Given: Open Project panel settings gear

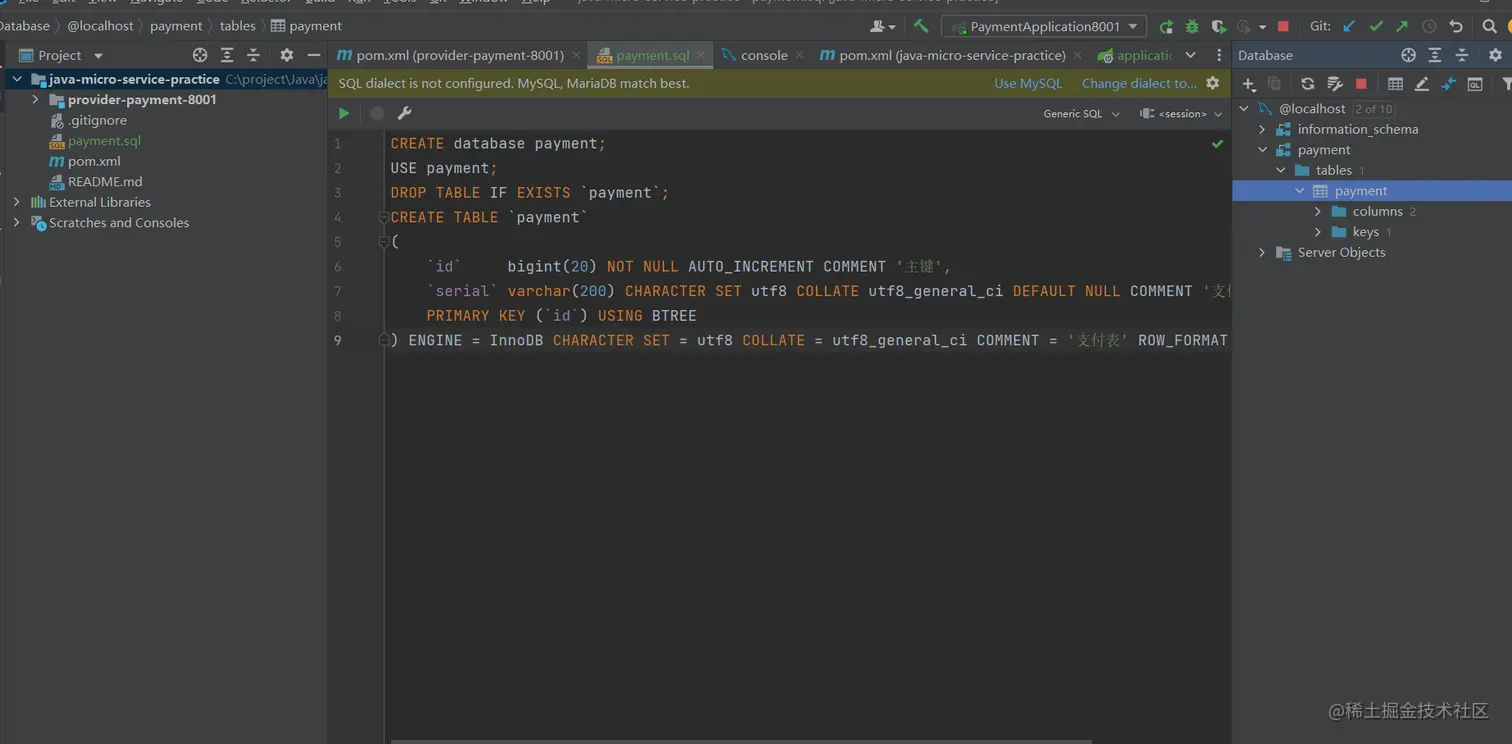Looking at the screenshot, I should [x=287, y=55].
